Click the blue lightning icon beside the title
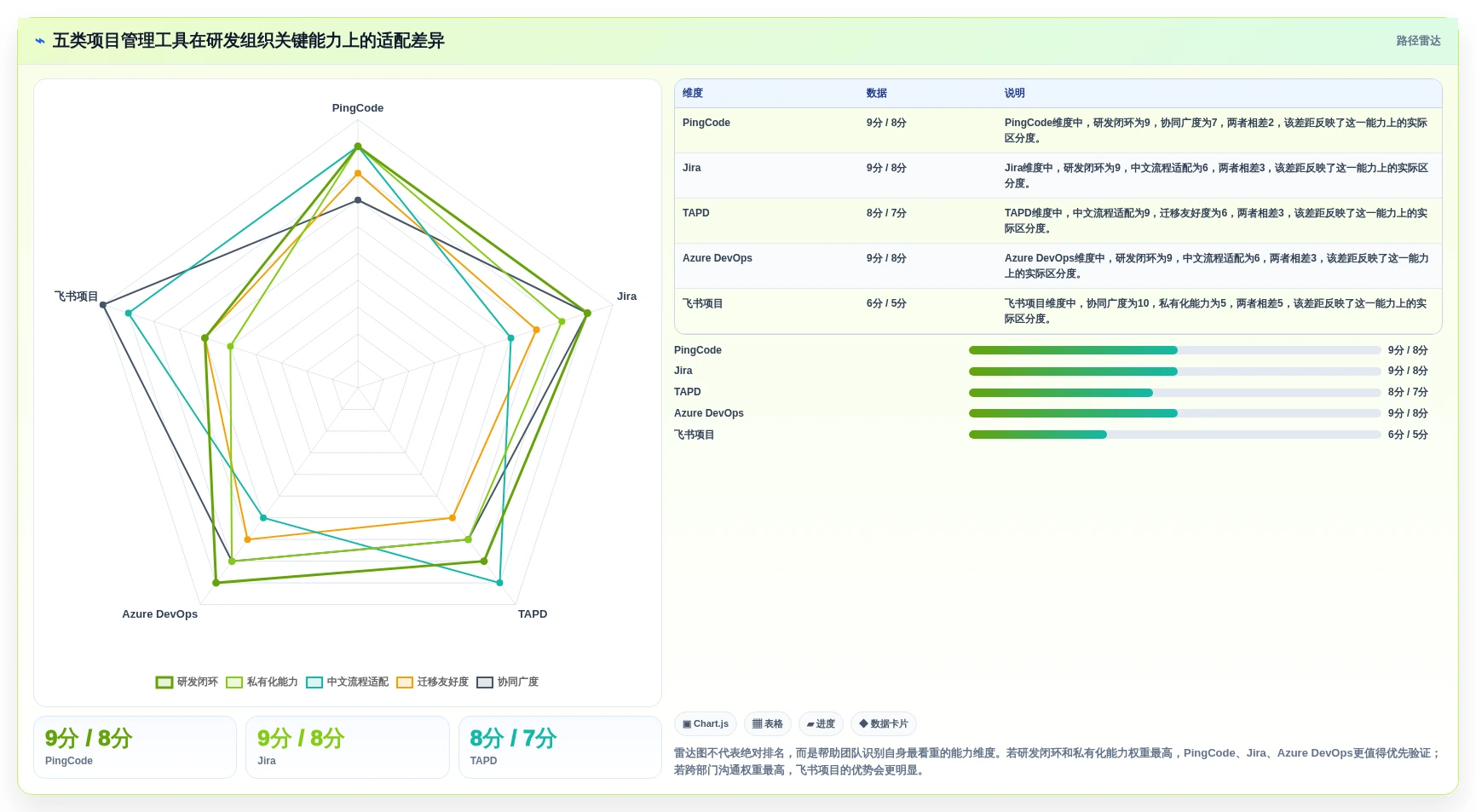 point(40,41)
